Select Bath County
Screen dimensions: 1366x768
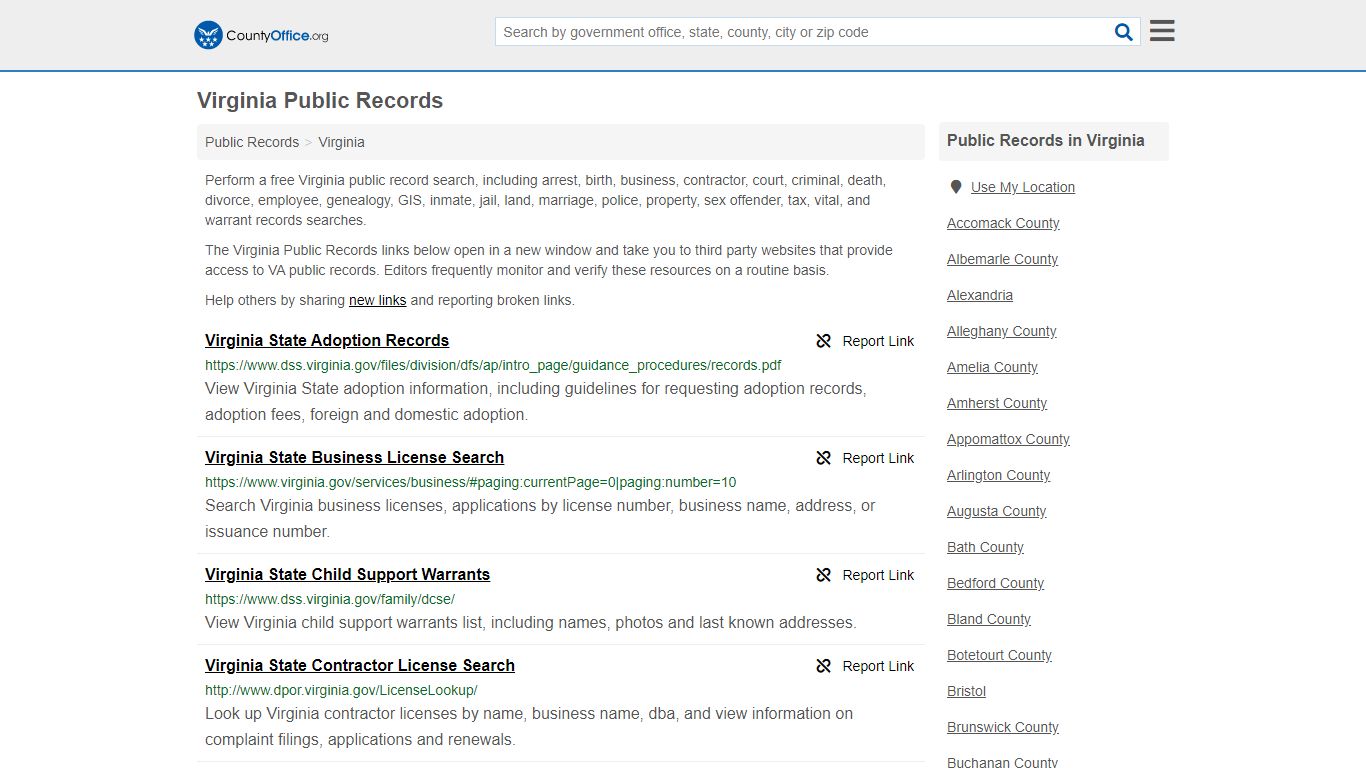pos(985,547)
